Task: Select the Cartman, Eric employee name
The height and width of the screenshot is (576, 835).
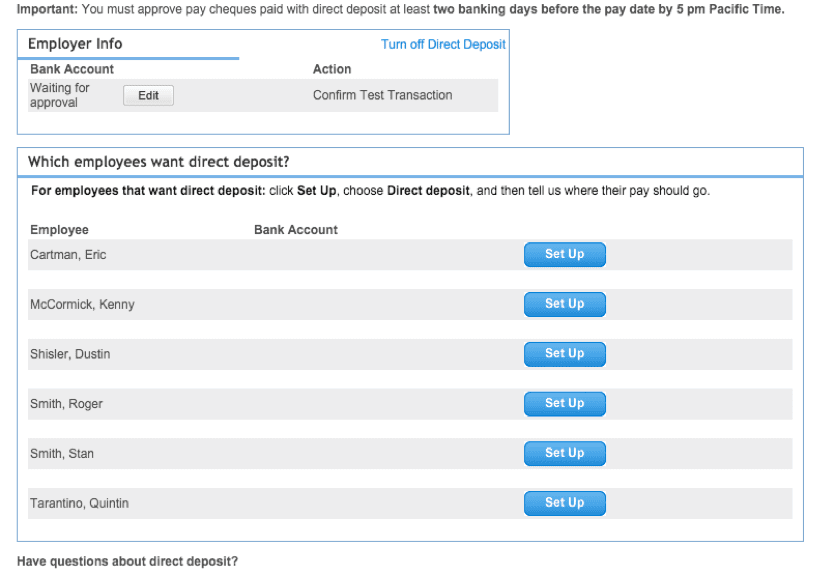Action: 68,254
